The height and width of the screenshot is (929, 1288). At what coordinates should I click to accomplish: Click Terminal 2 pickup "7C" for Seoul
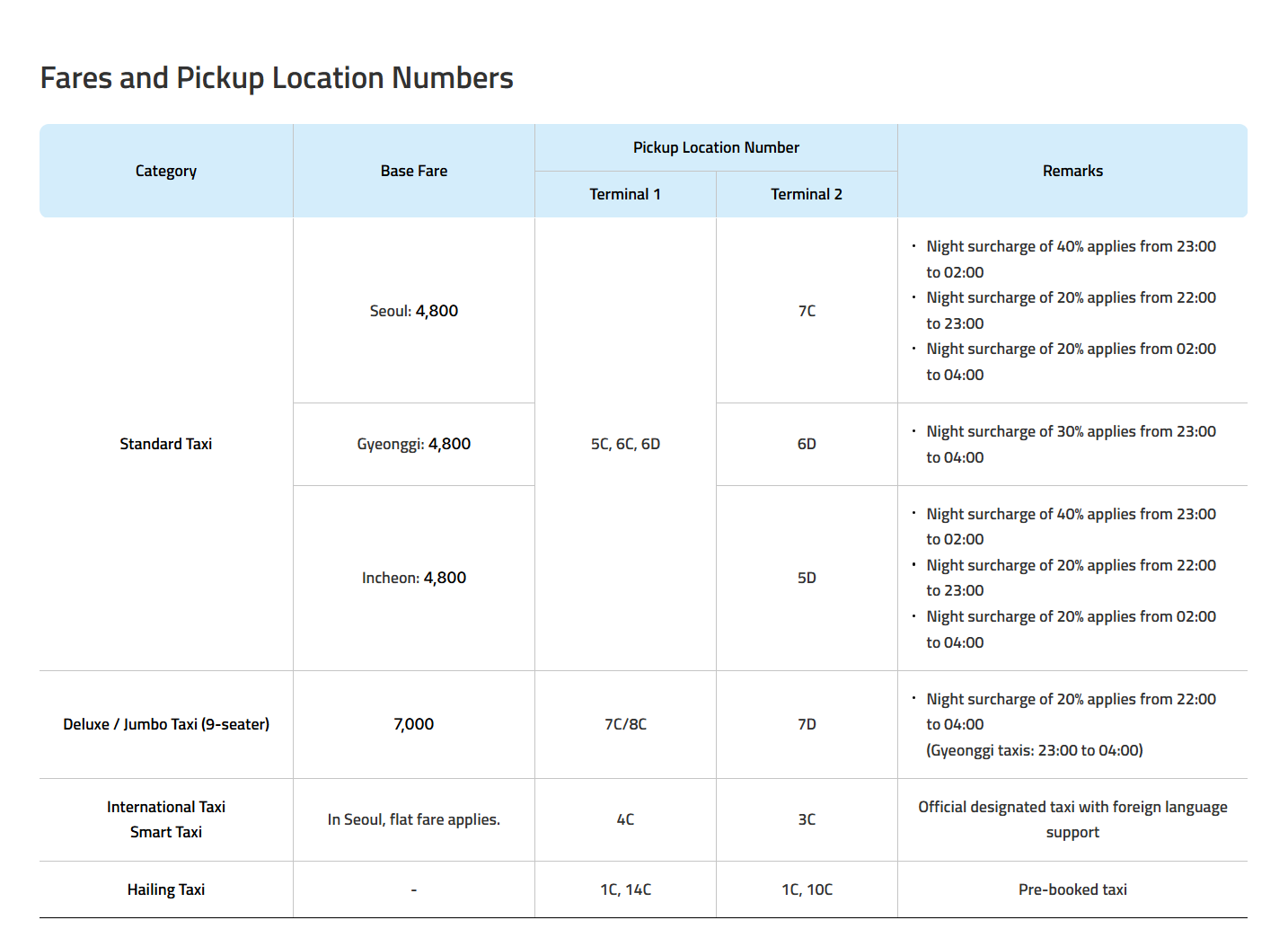pyautogui.click(x=807, y=311)
